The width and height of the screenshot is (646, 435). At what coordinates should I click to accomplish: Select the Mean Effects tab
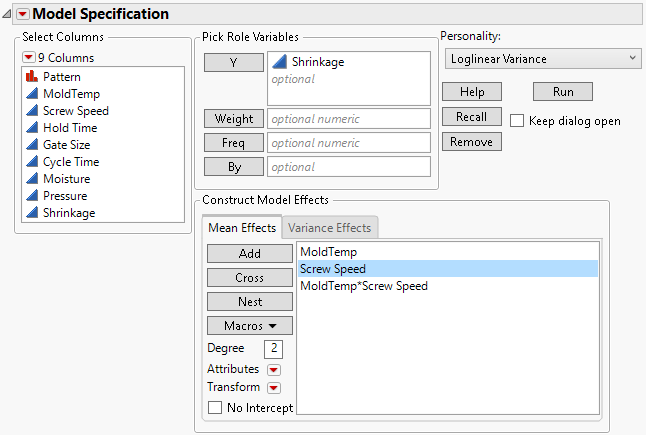241,228
